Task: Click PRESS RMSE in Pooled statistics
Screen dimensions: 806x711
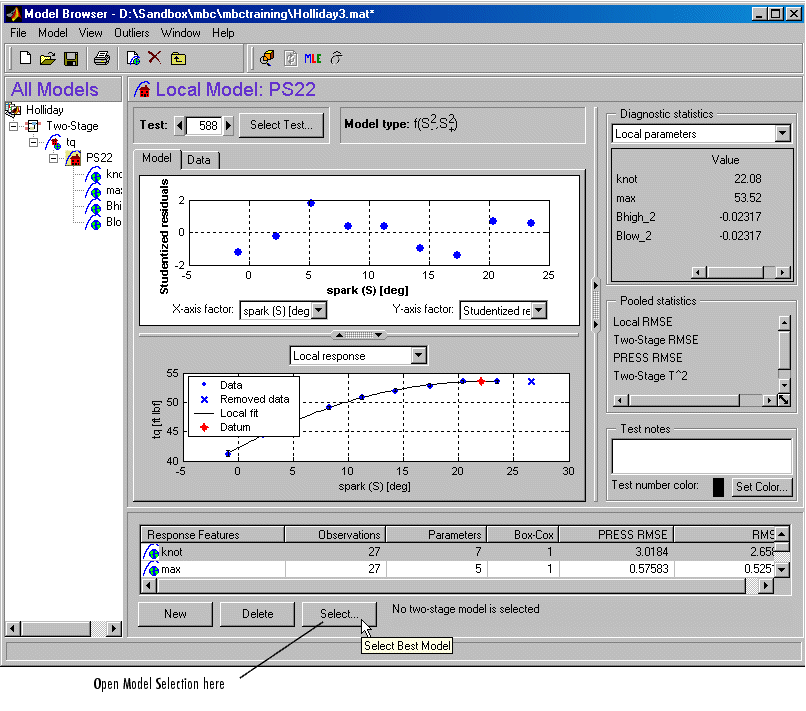Action: click(648, 358)
